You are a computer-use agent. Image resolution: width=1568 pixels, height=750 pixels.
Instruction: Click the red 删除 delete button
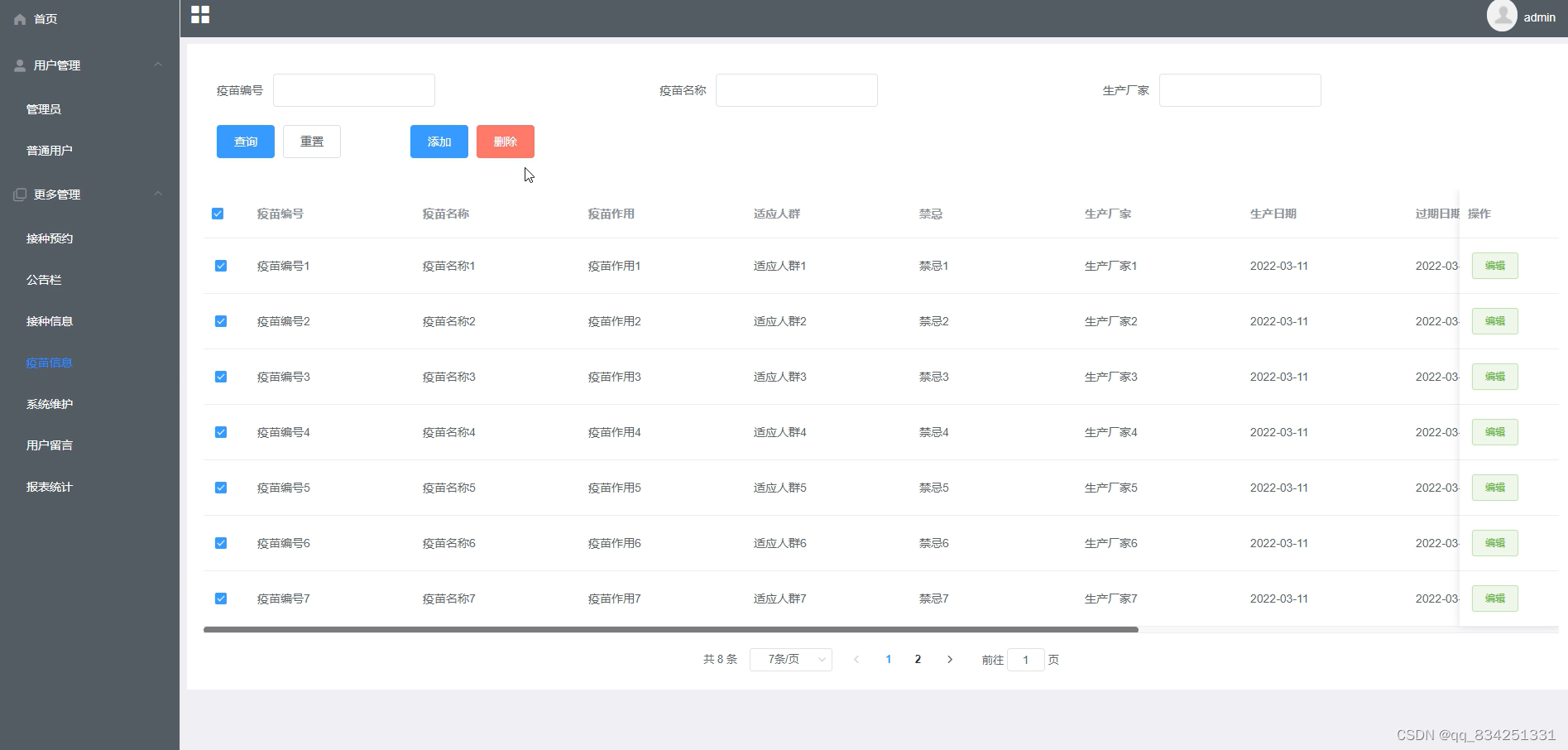pos(506,142)
